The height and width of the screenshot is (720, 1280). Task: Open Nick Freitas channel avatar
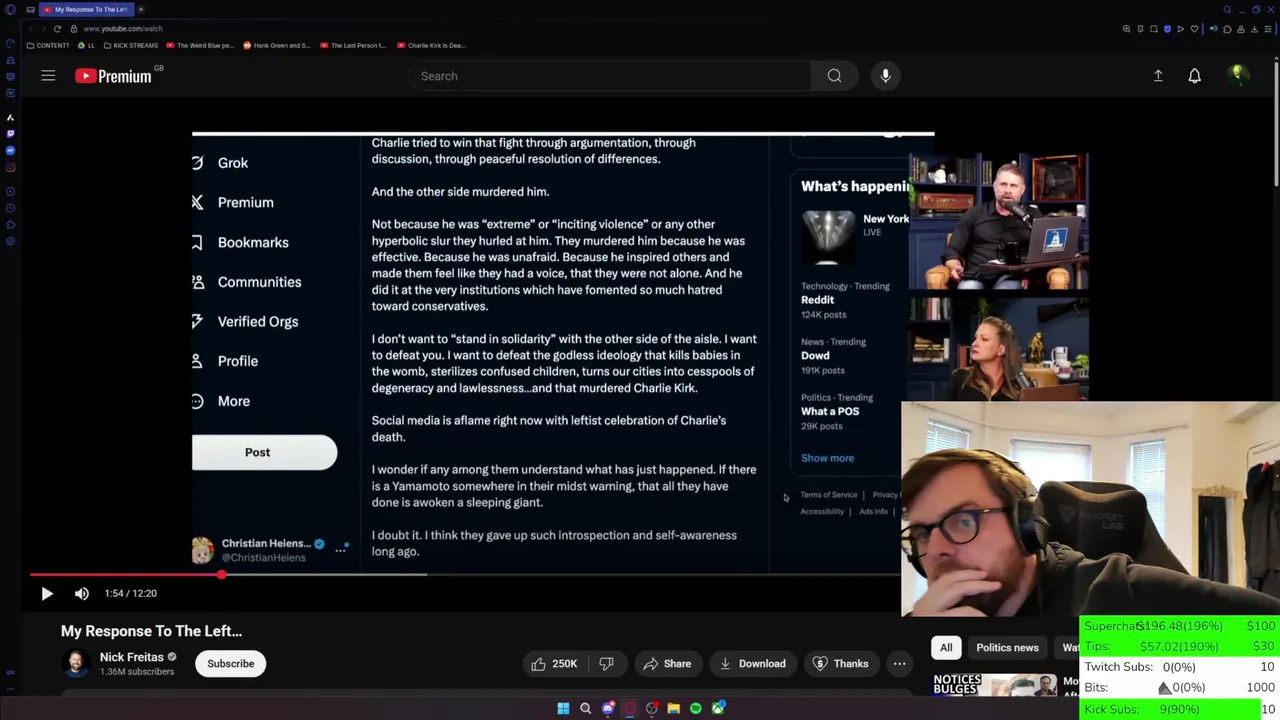76,663
